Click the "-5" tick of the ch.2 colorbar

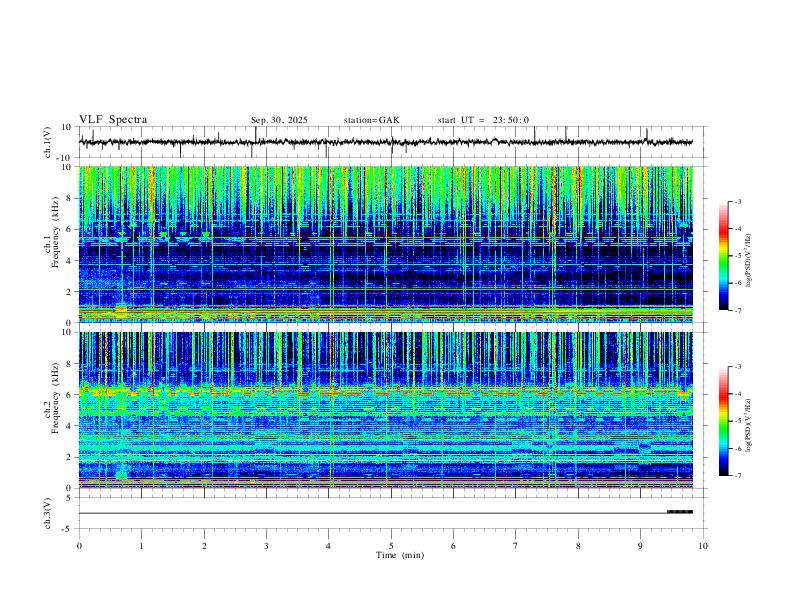[737, 421]
